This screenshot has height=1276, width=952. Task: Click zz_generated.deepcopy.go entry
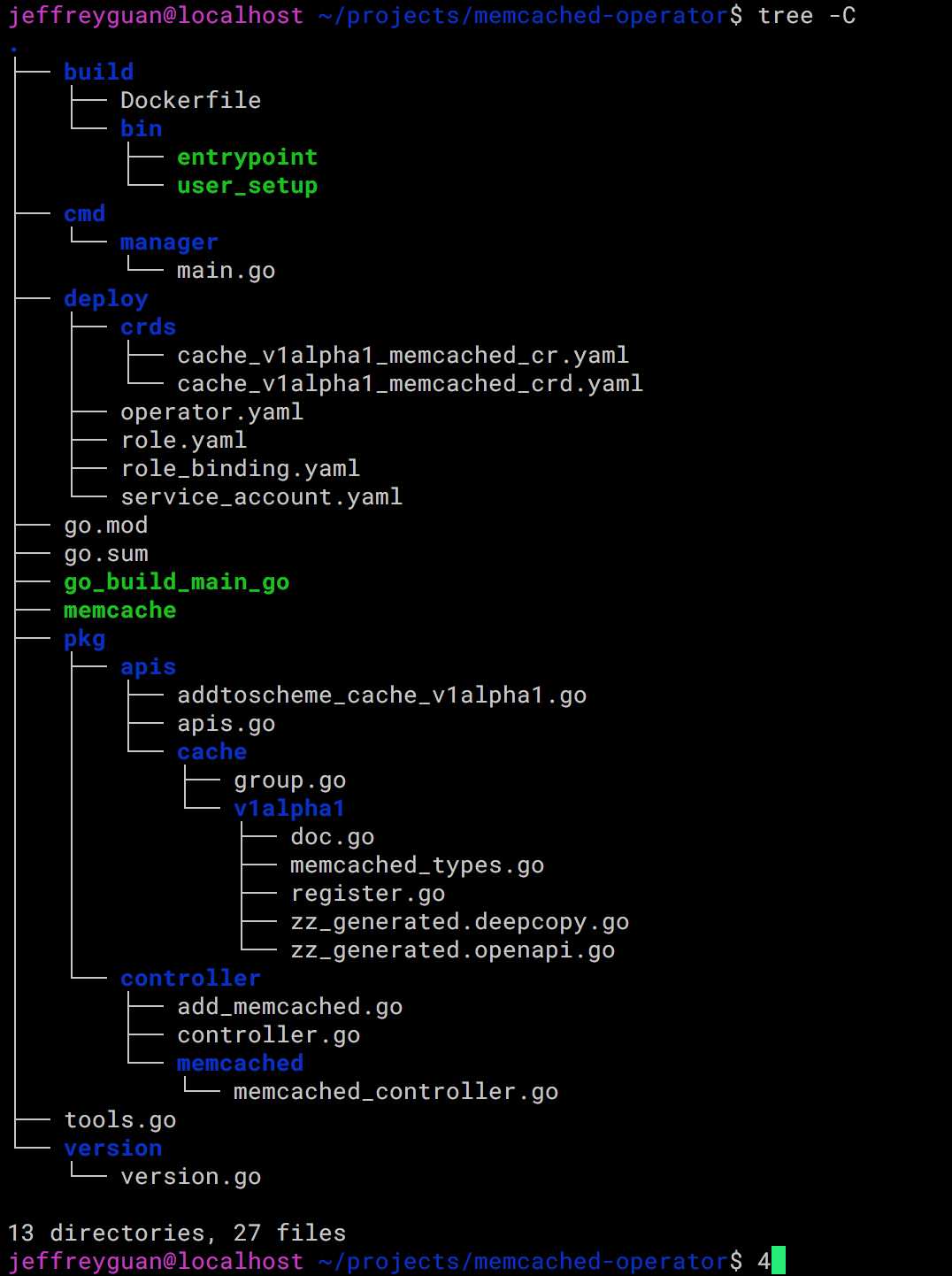(459, 921)
